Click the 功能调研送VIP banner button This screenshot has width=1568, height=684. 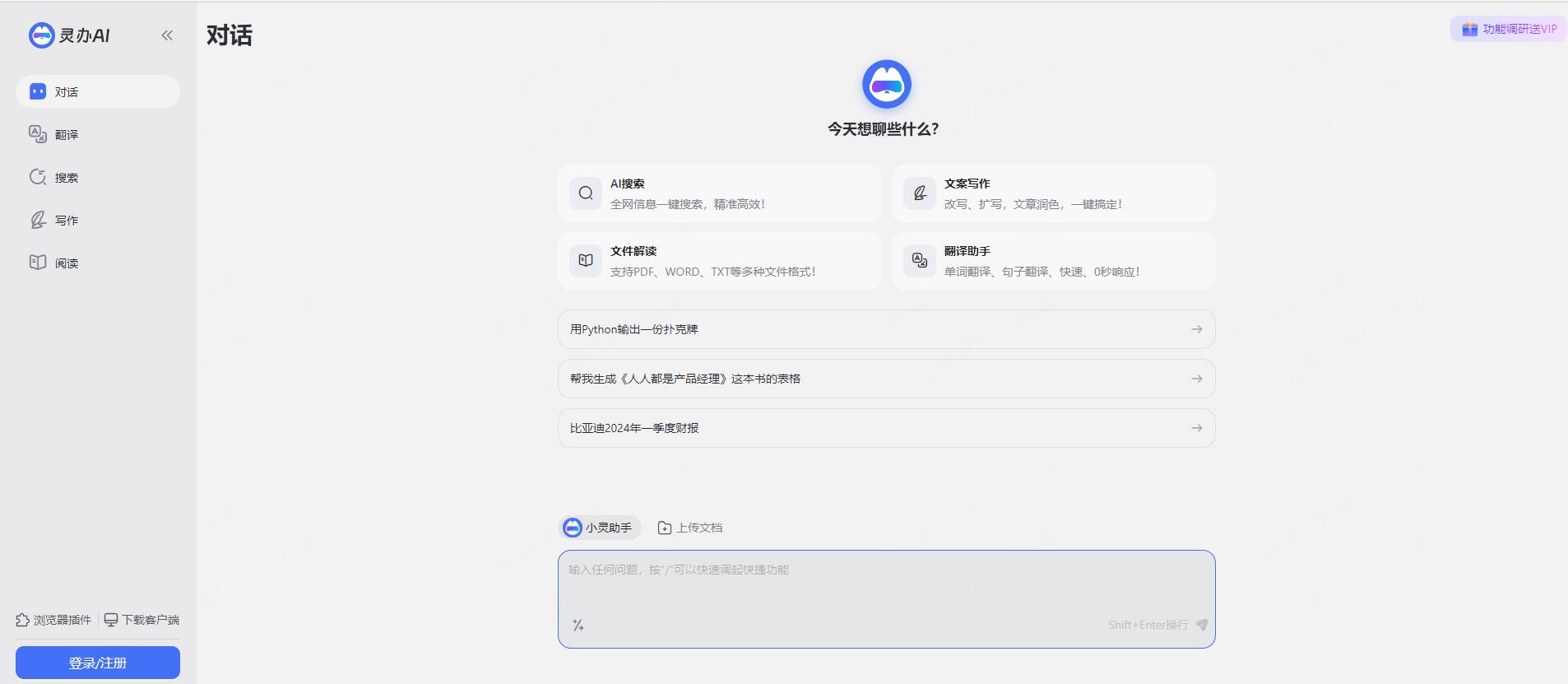point(1509,29)
